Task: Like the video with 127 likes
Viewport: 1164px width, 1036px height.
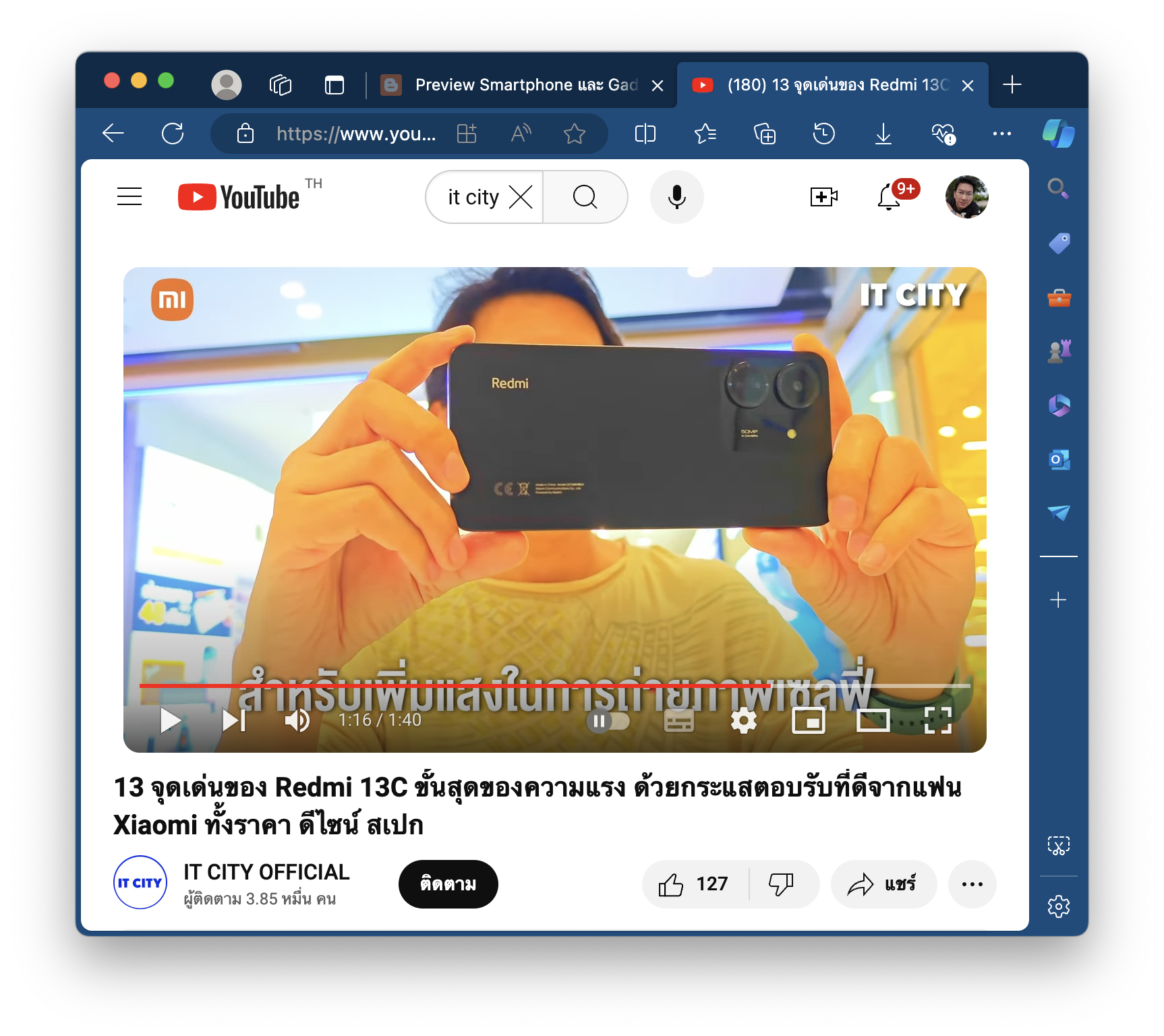Action: tap(695, 884)
